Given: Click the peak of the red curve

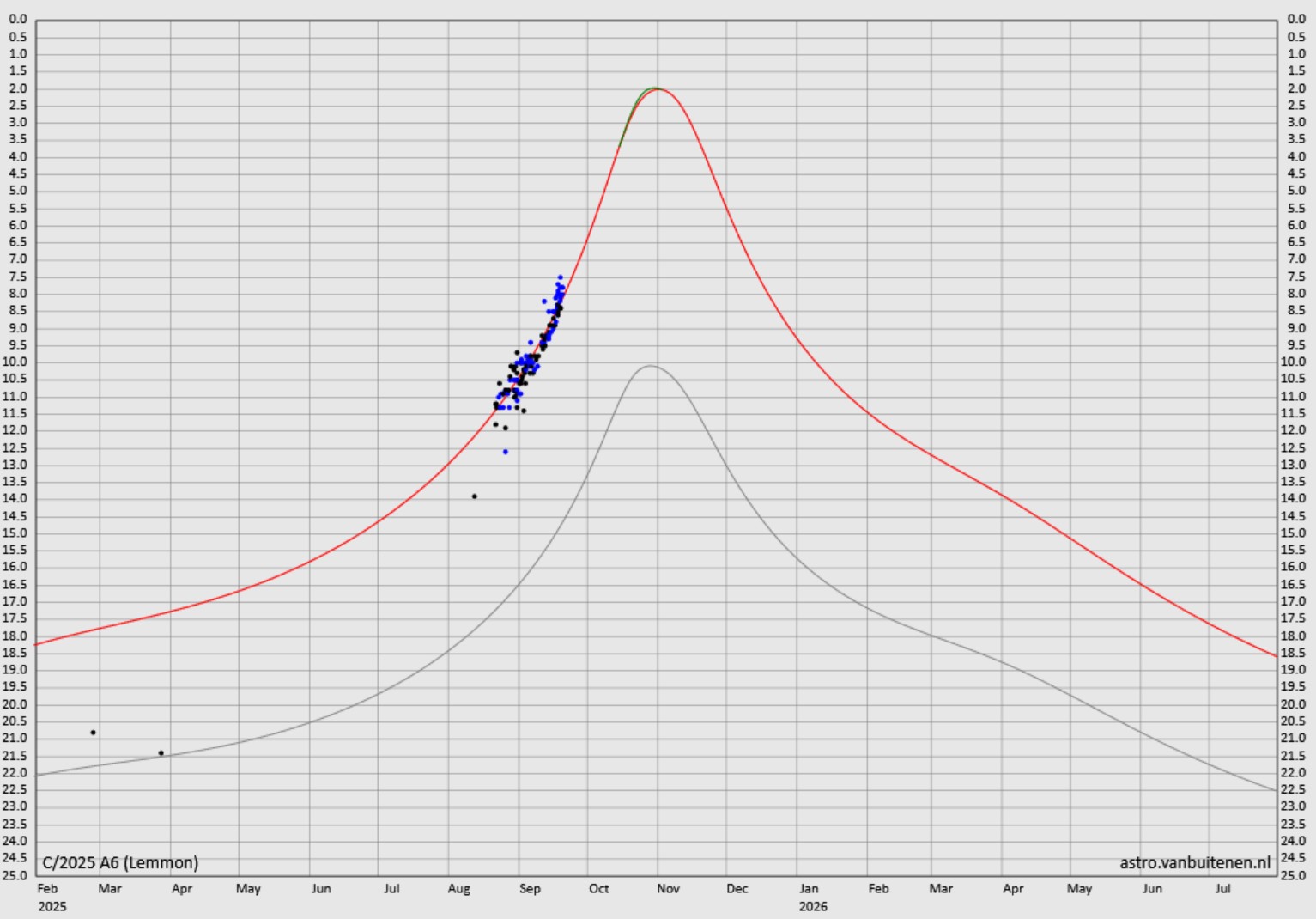Looking at the screenshot, I should pos(658,88).
